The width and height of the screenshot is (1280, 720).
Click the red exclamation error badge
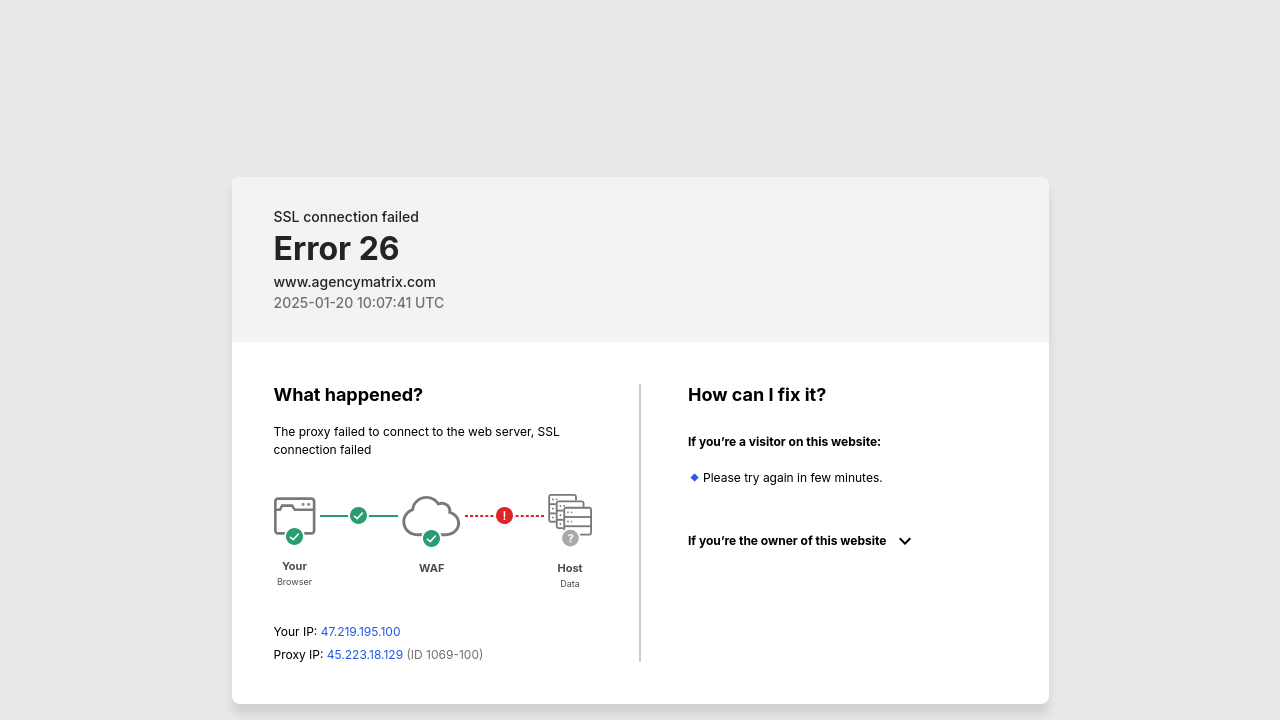tap(504, 516)
